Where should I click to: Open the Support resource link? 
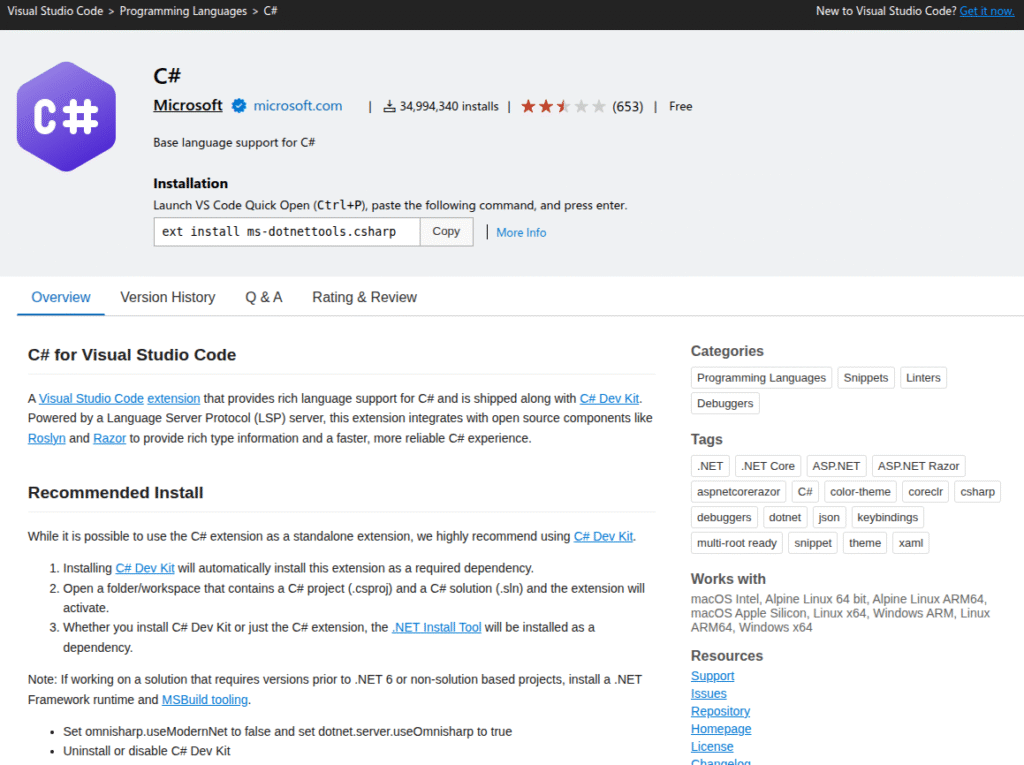coord(712,676)
